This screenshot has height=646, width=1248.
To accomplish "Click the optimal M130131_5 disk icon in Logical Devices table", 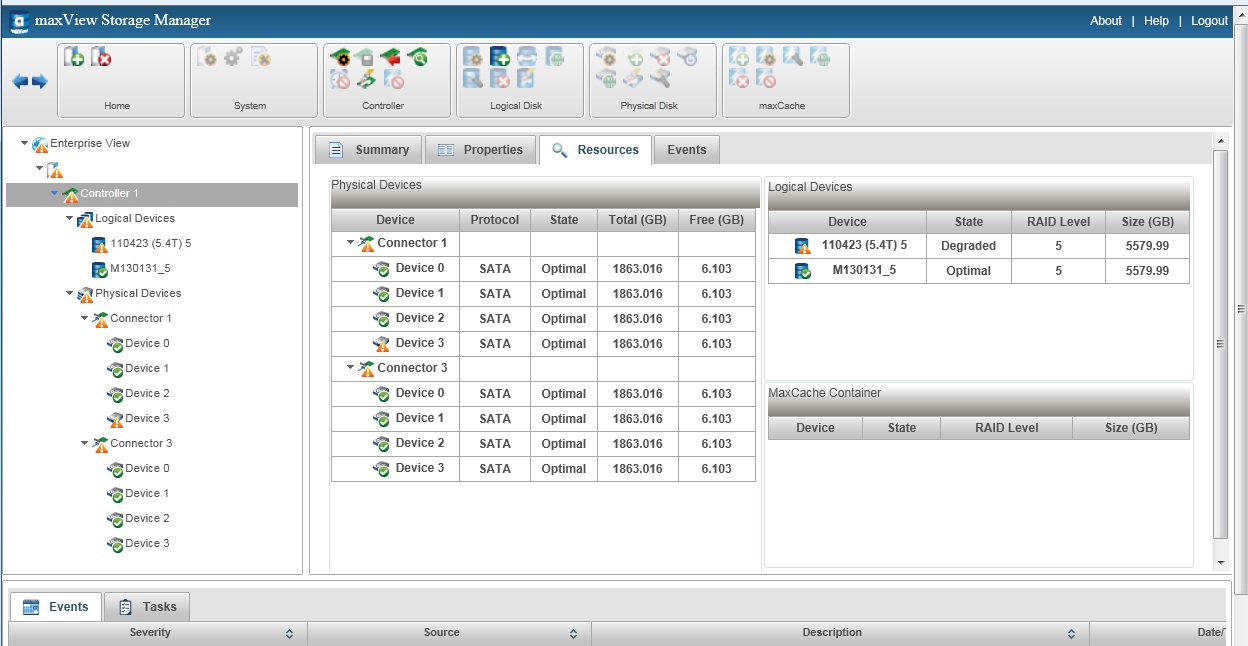I will tap(802, 271).
